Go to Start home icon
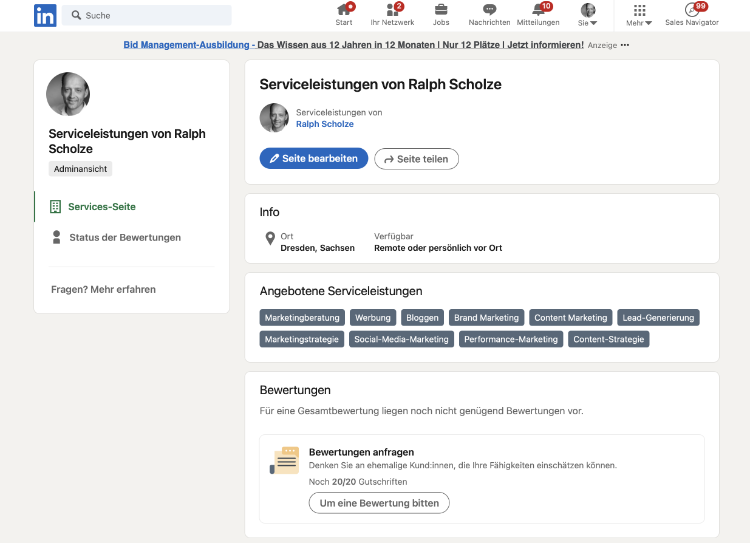This screenshot has width=750, height=543. (x=344, y=11)
